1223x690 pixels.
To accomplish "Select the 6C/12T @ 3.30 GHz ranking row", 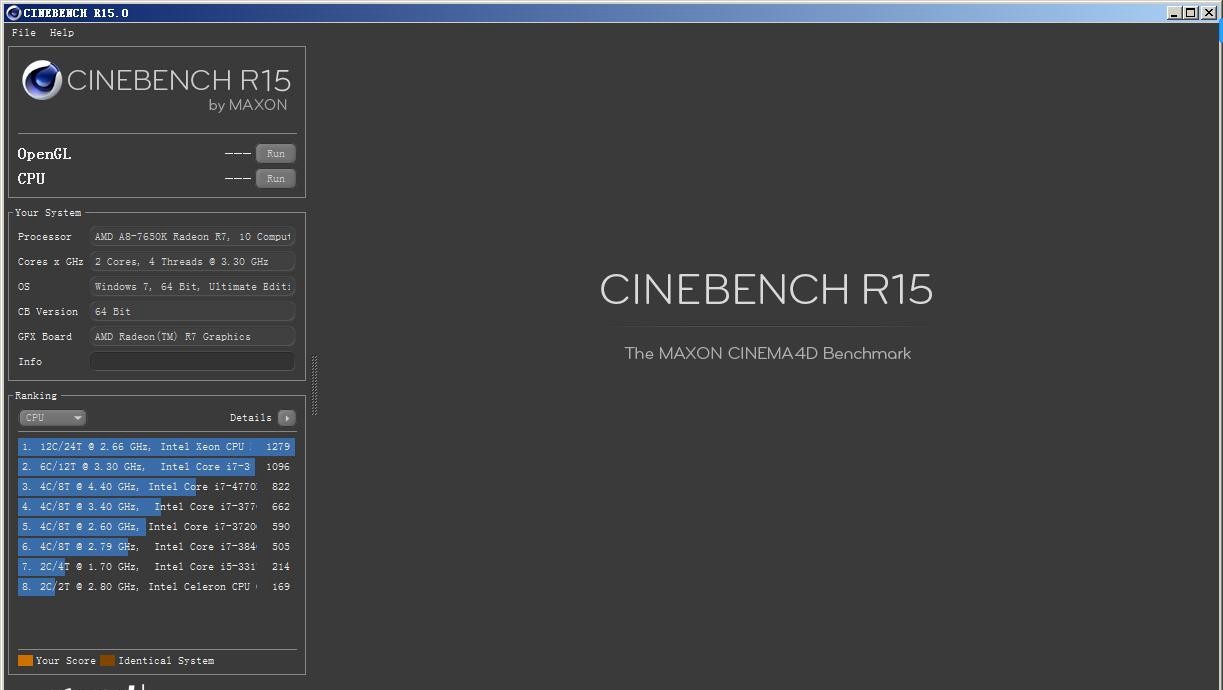I will [x=156, y=467].
